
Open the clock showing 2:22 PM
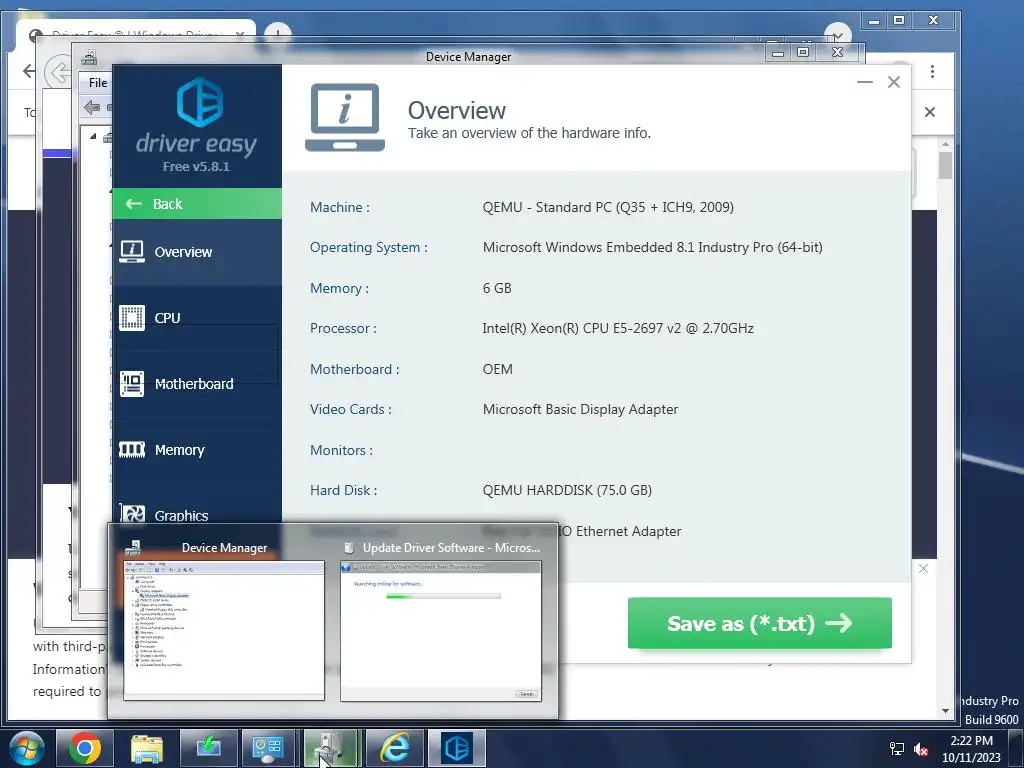[971, 749]
